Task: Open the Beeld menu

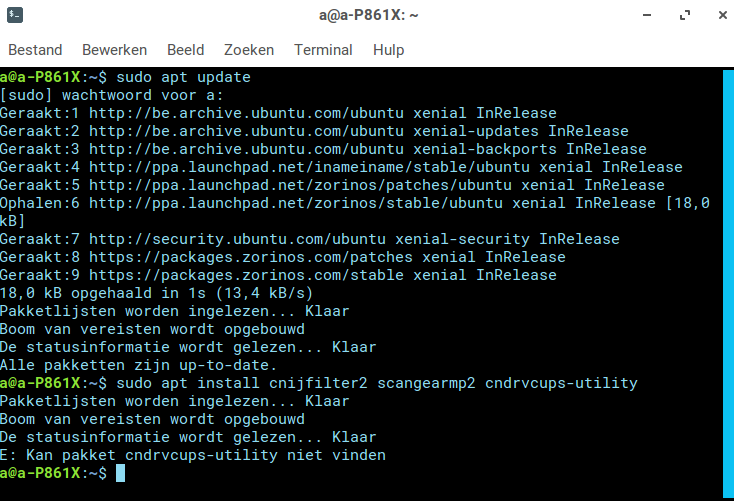Action: (x=186, y=50)
